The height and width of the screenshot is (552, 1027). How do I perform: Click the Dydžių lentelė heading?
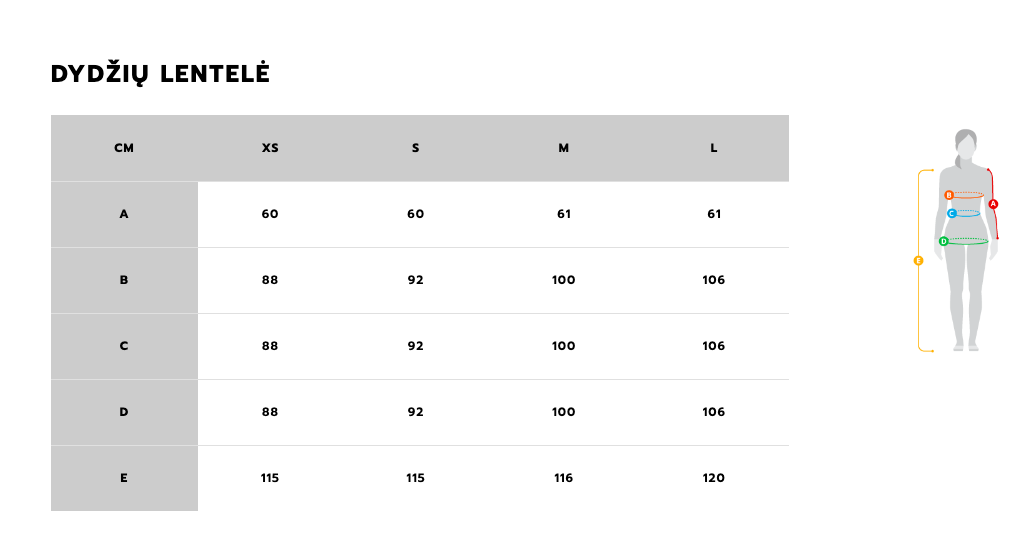pos(160,74)
